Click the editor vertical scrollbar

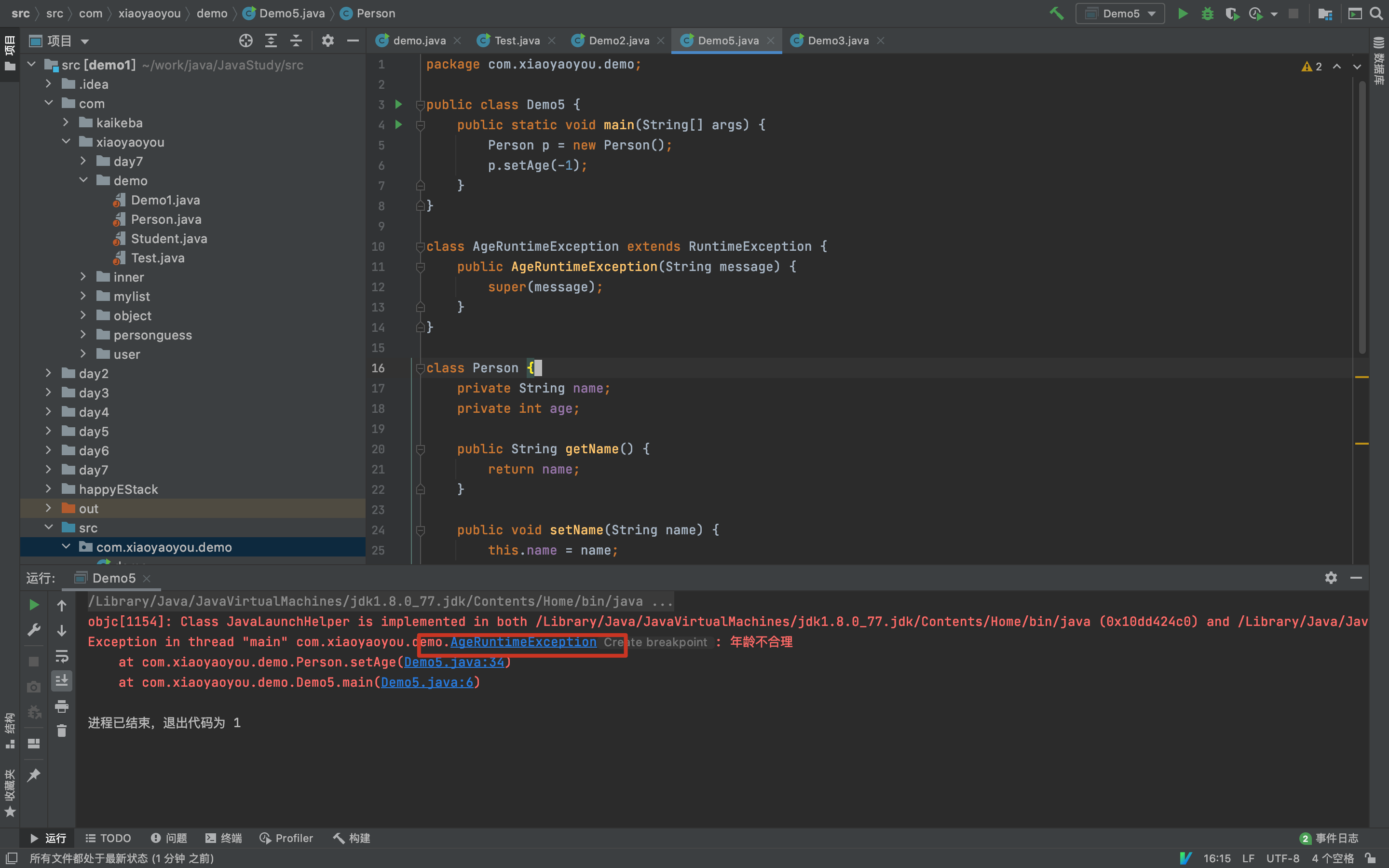[1362, 217]
